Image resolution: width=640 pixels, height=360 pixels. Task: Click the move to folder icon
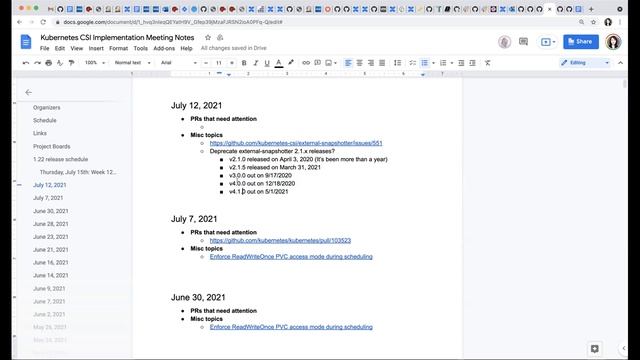pyautogui.click(x=220, y=38)
